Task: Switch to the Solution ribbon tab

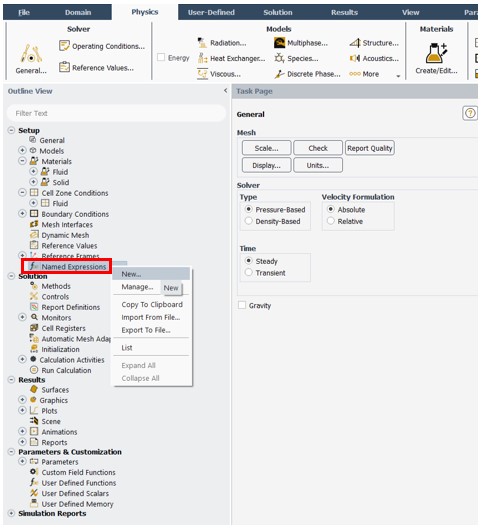Action: (x=278, y=12)
